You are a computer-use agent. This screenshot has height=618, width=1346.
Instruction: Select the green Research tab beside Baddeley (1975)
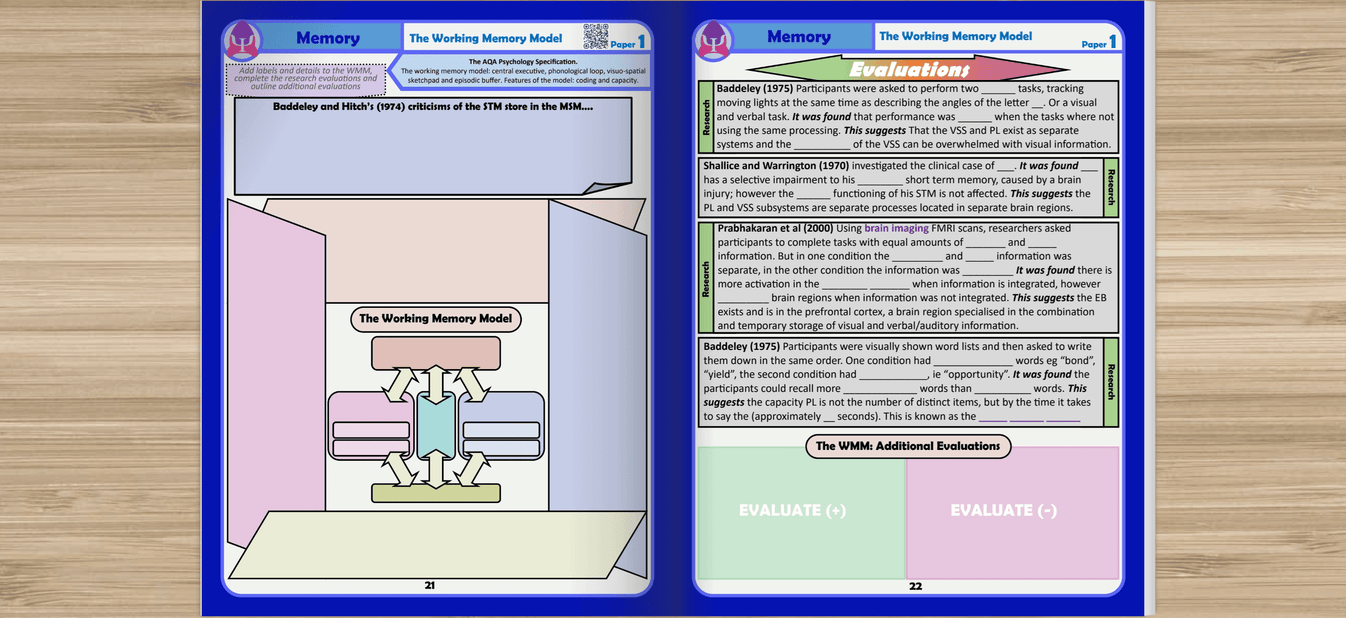pyautogui.click(x=704, y=115)
